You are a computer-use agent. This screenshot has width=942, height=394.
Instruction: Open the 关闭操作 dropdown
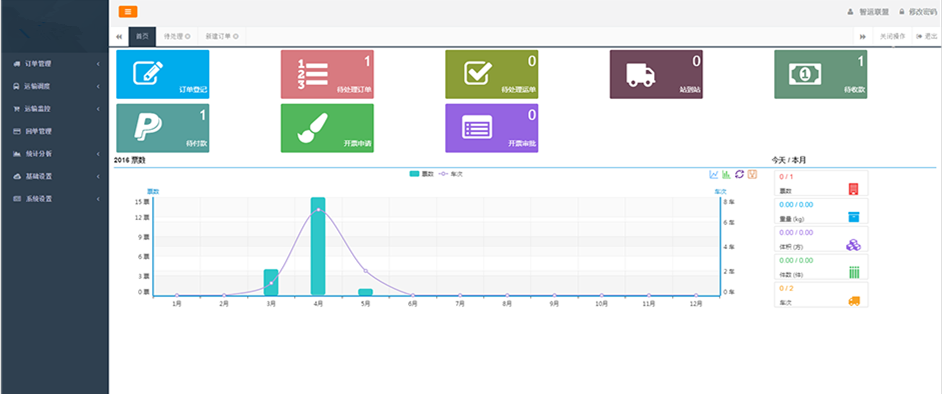pos(892,37)
